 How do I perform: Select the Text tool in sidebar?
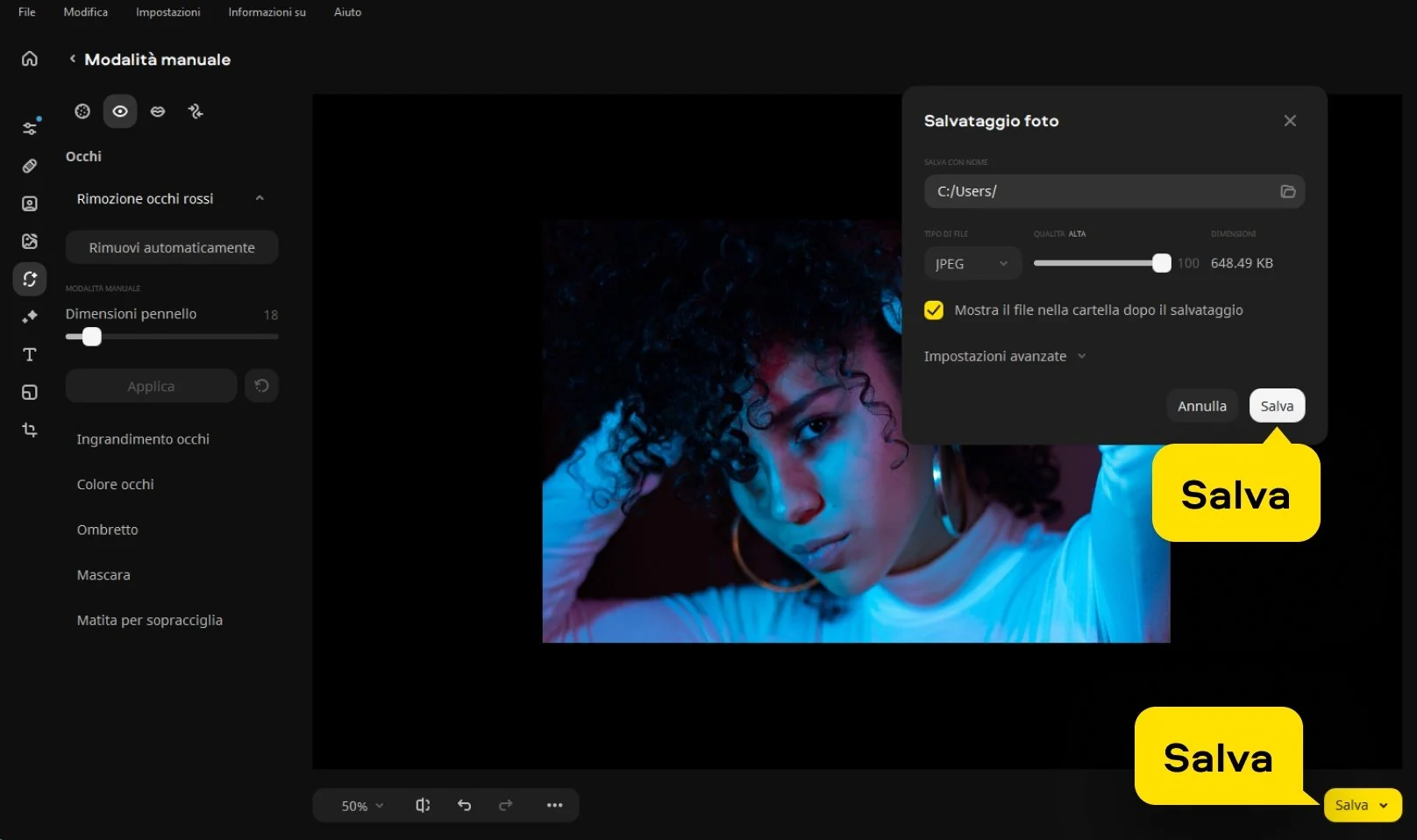[x=30, y=354]
